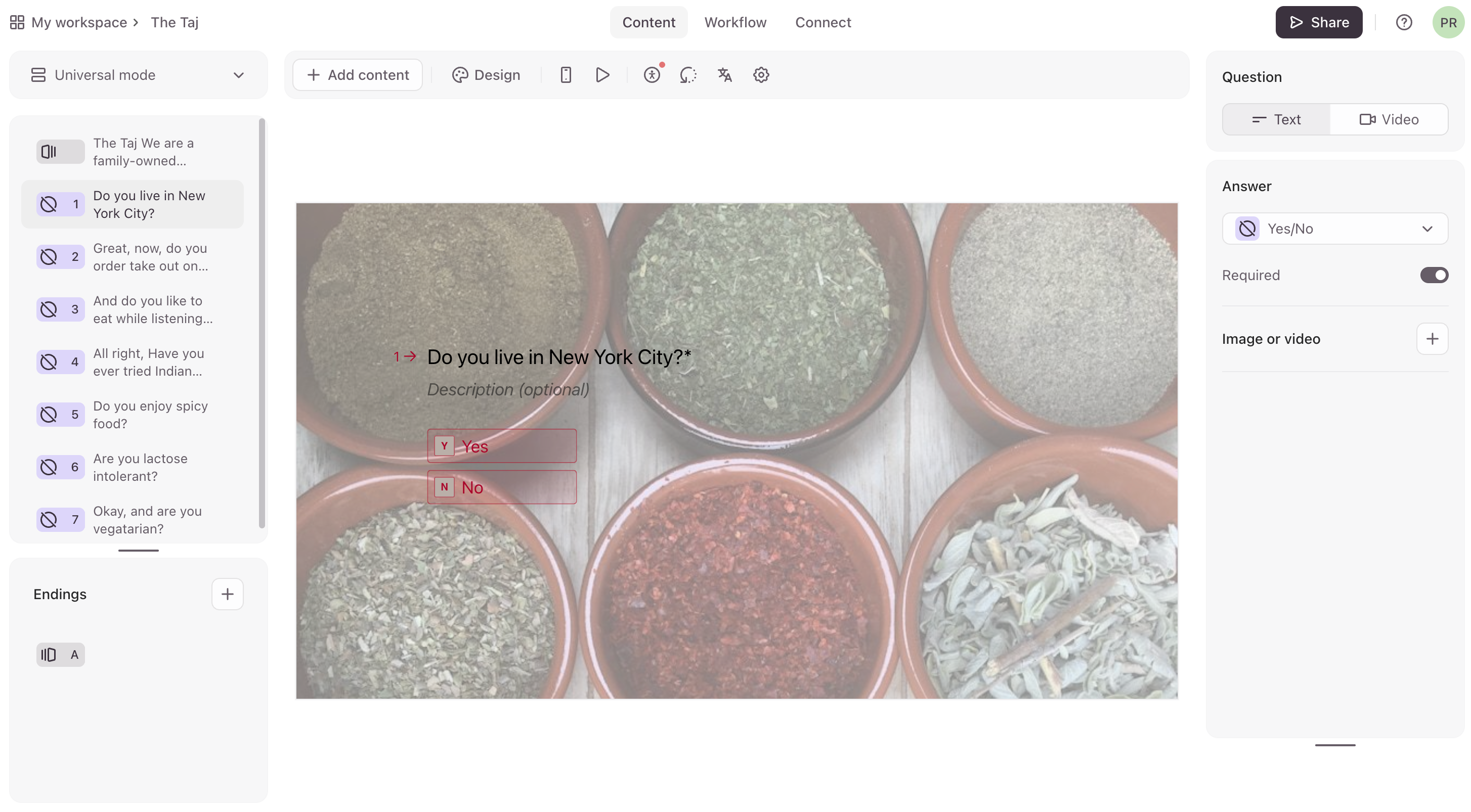Select question 3 Yes/No icon badge
Screen dimensions: 1471x812
point(61,309)
